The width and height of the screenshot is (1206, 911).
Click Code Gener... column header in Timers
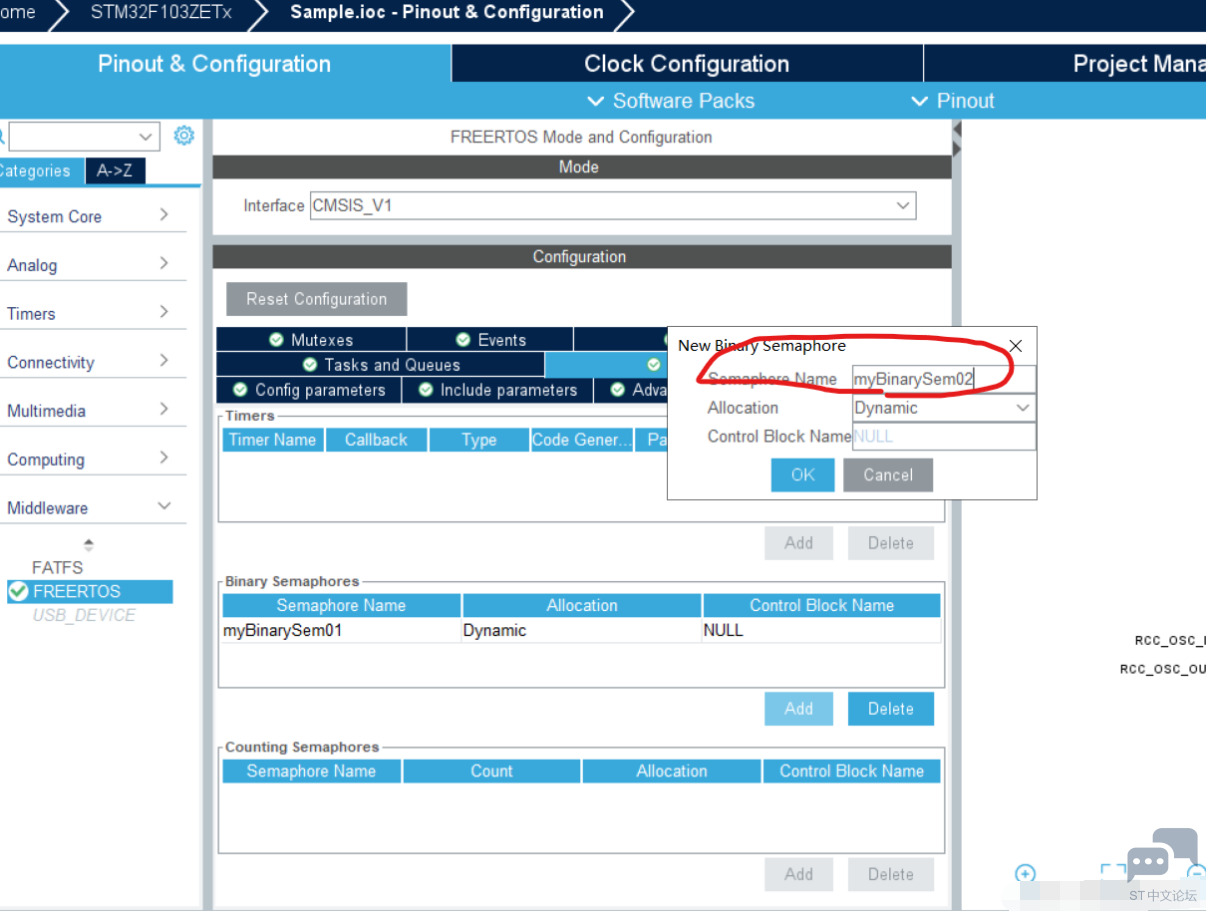coord(581,440)
